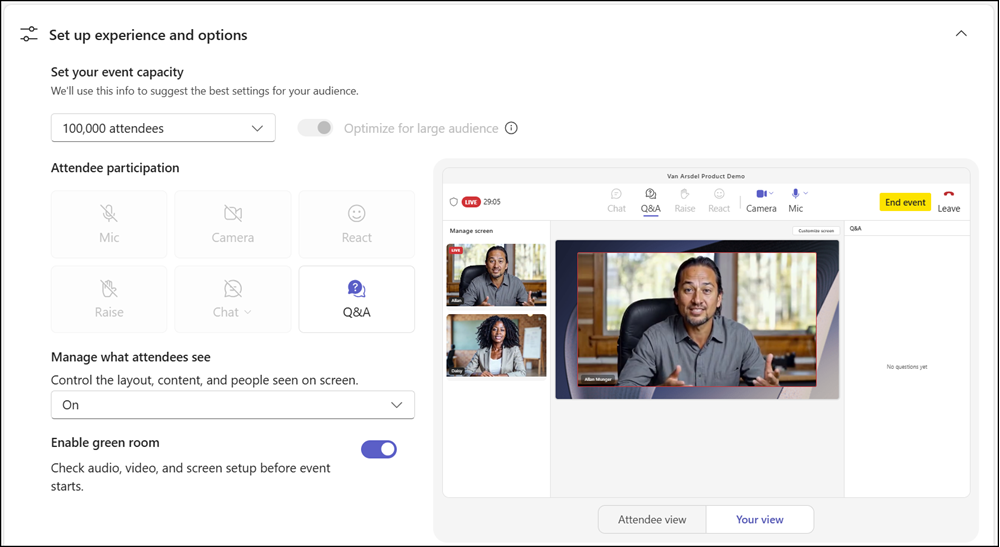Click the yellow End event button
Screen dimensions: 1000x547
point(905,202)
